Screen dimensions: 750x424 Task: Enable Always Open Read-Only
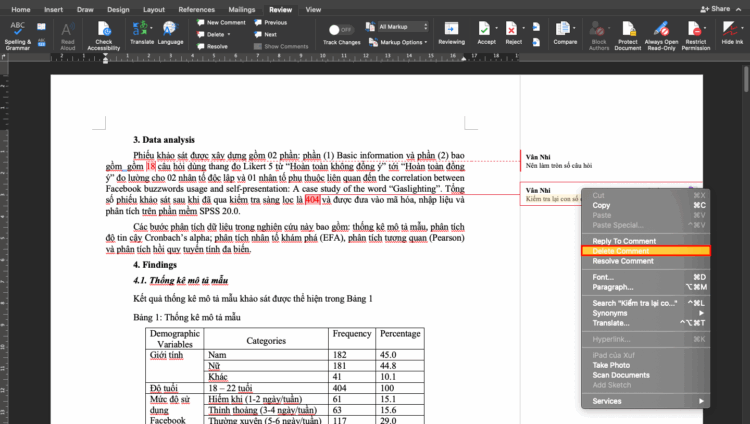660,30
